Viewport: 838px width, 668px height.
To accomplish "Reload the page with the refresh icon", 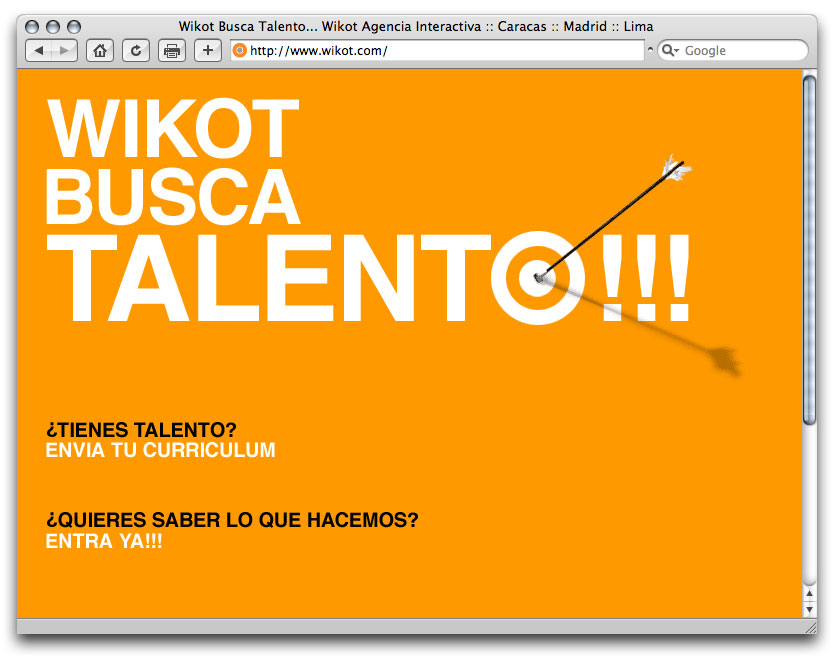I will pyautogui.click(x=136, y=51).
